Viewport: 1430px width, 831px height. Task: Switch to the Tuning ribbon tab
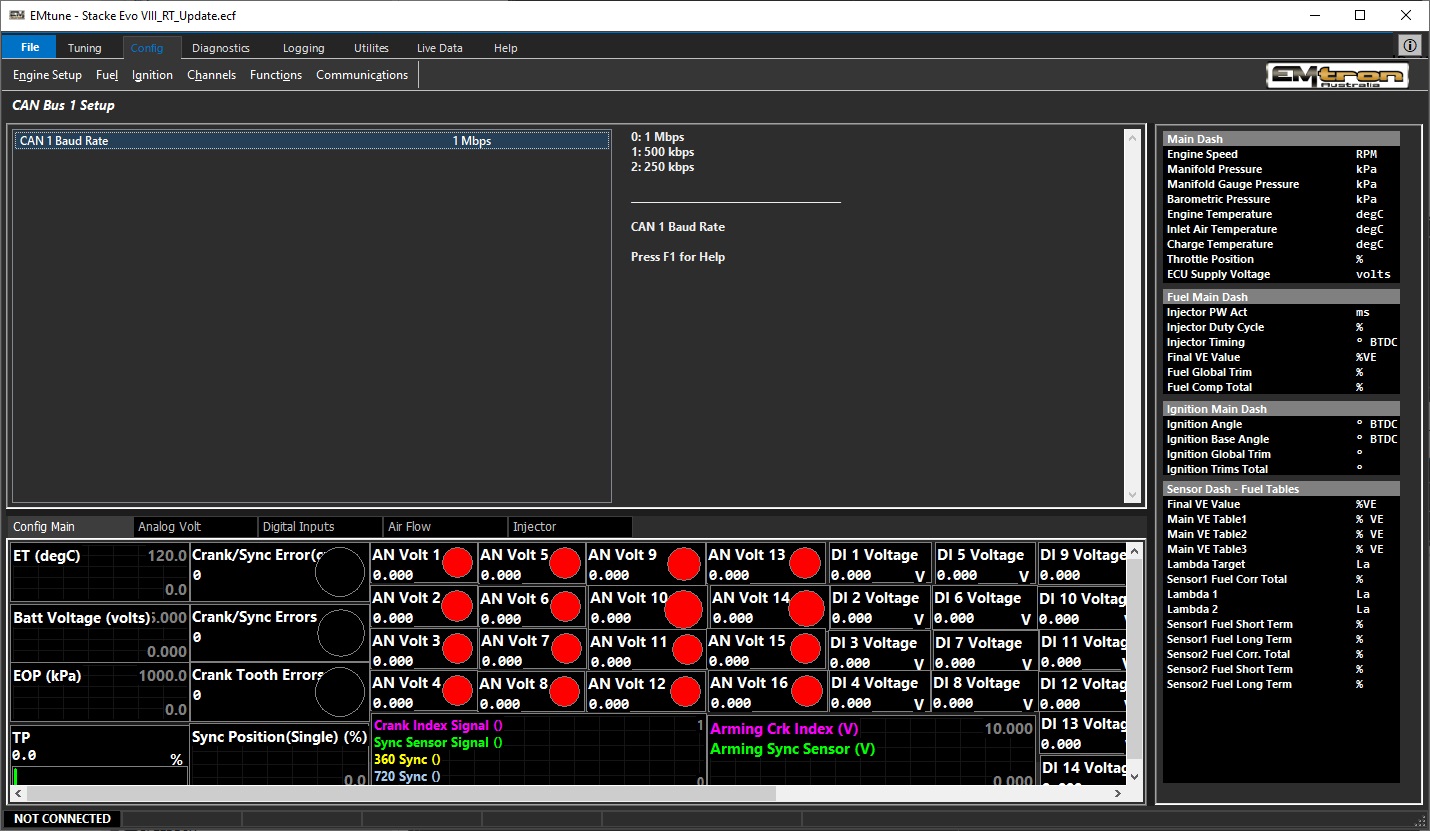85,48
